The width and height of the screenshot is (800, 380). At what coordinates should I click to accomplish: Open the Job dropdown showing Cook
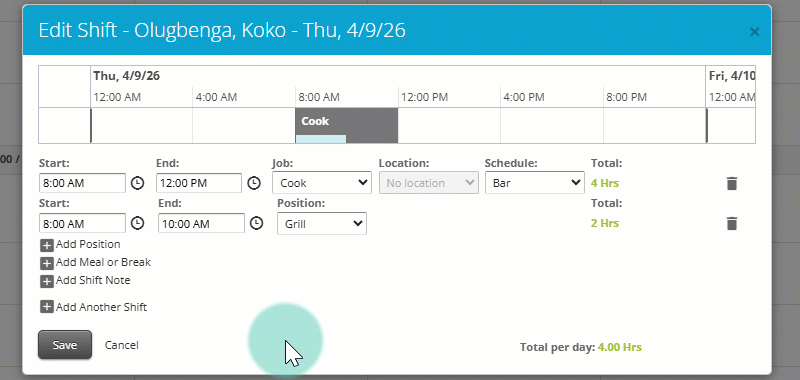click(322, 183)
